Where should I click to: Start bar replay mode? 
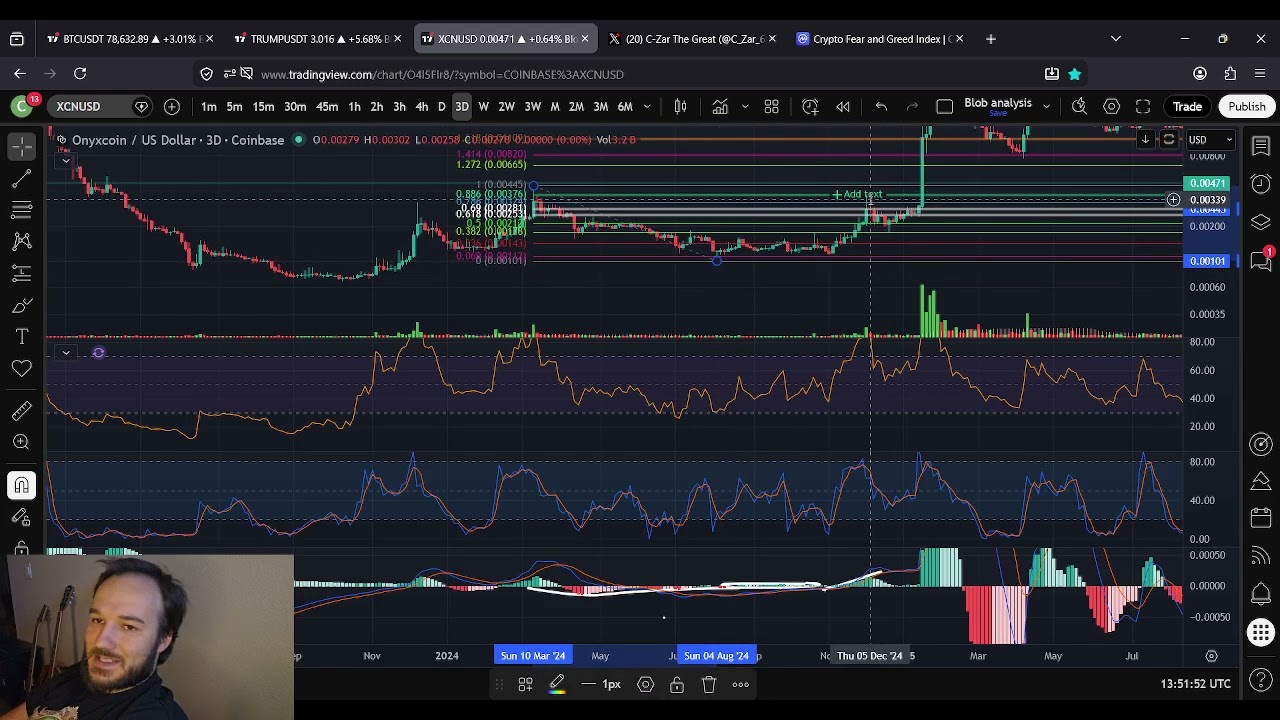tap(843, 107)
